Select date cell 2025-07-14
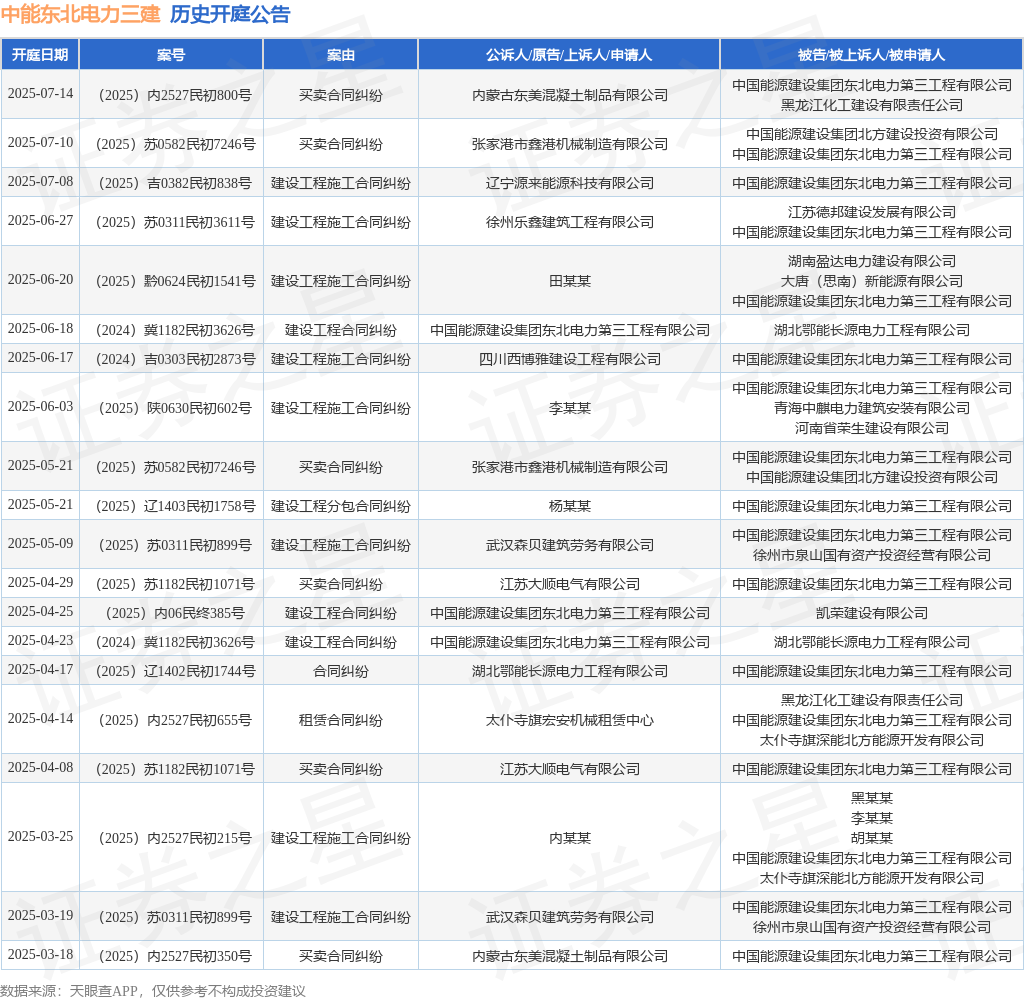Screen dimensions: 1024x1000 pos(40,93)
